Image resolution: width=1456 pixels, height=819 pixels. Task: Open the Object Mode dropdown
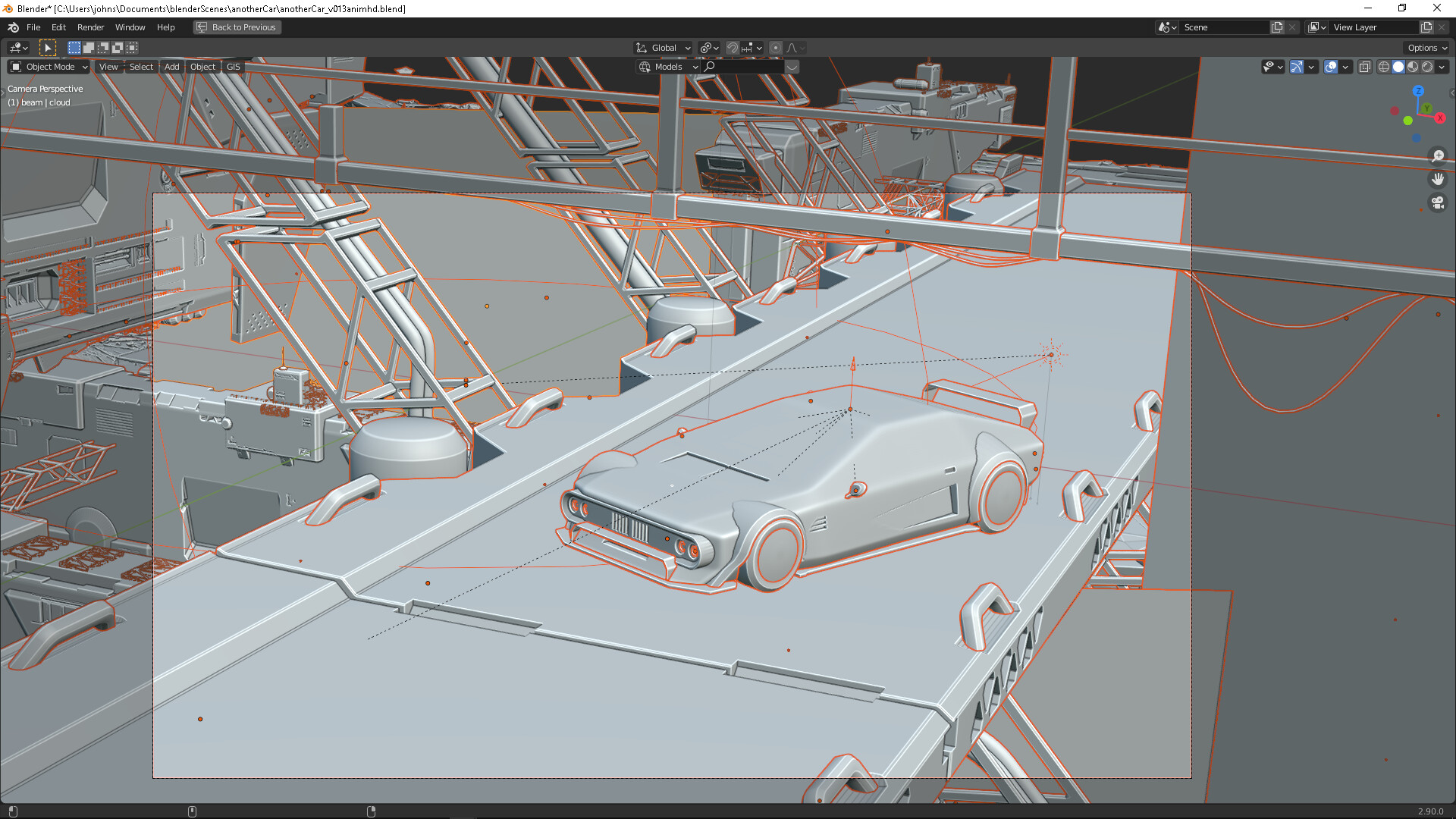[49, 67]
